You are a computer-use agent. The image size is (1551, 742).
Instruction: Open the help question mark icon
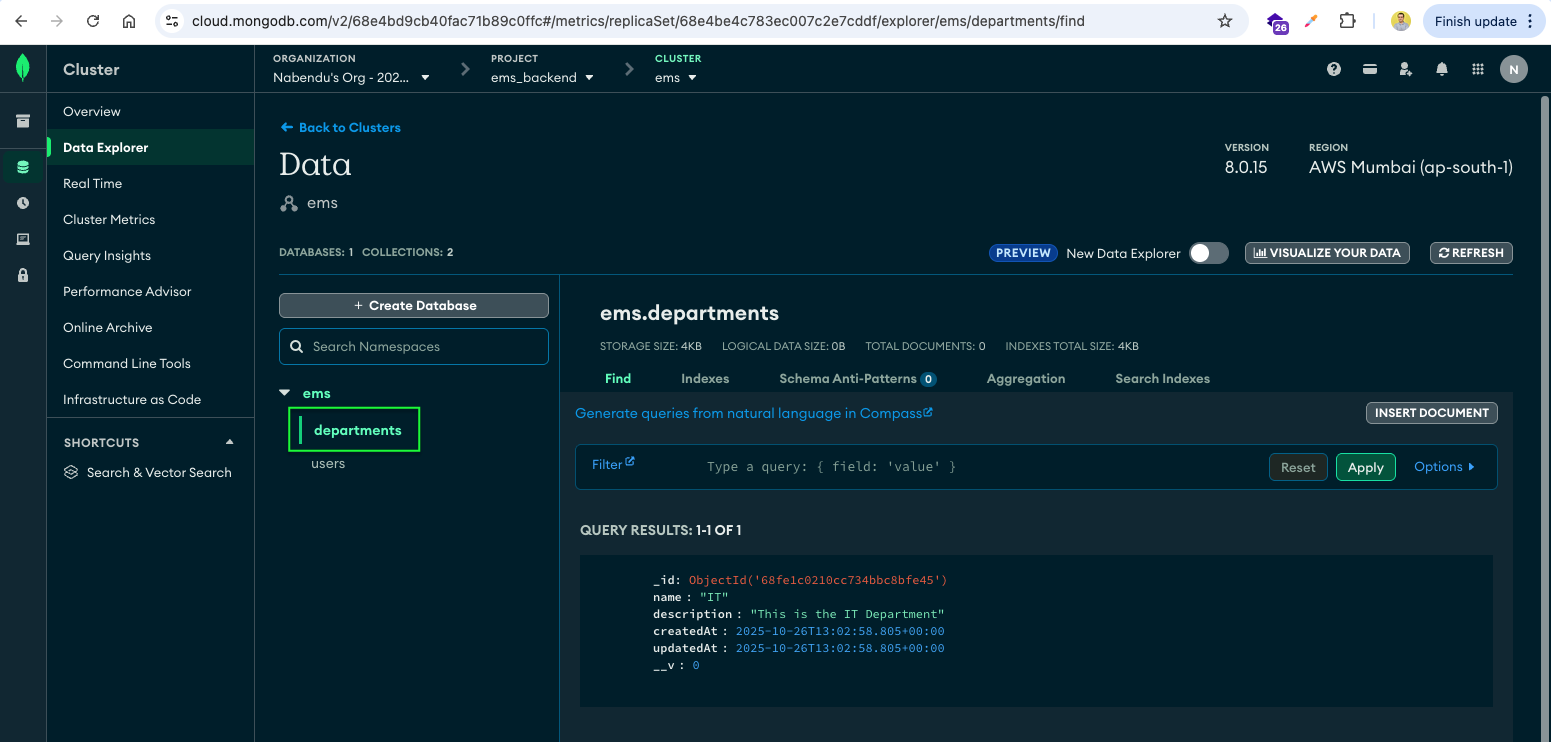pos(1334,69)
